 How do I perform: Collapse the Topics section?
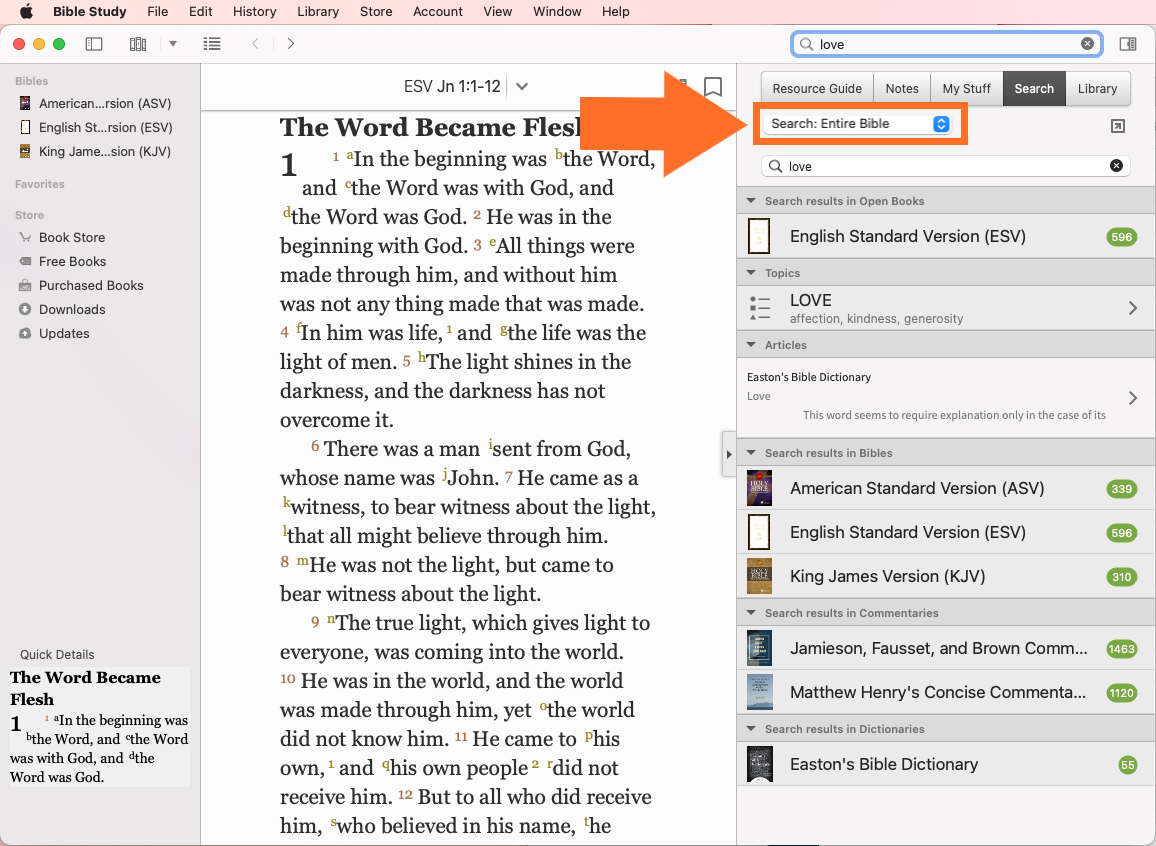(x=751, y=273)
